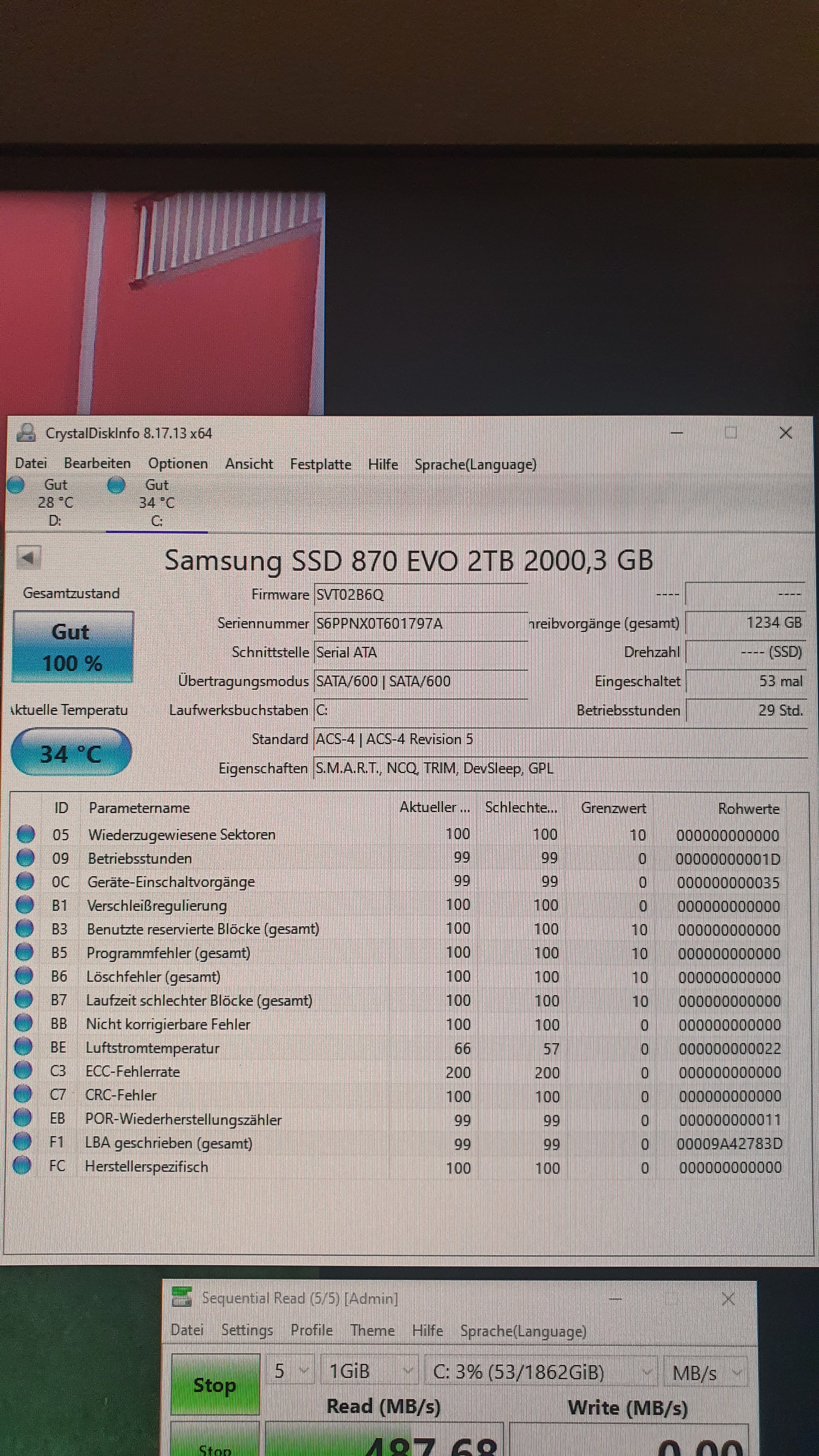Click the status icon for Wiederzugewiesene Sektoren
This screenshot has height=1456, width=819.
pyautogui.click(x=25, y=834)
